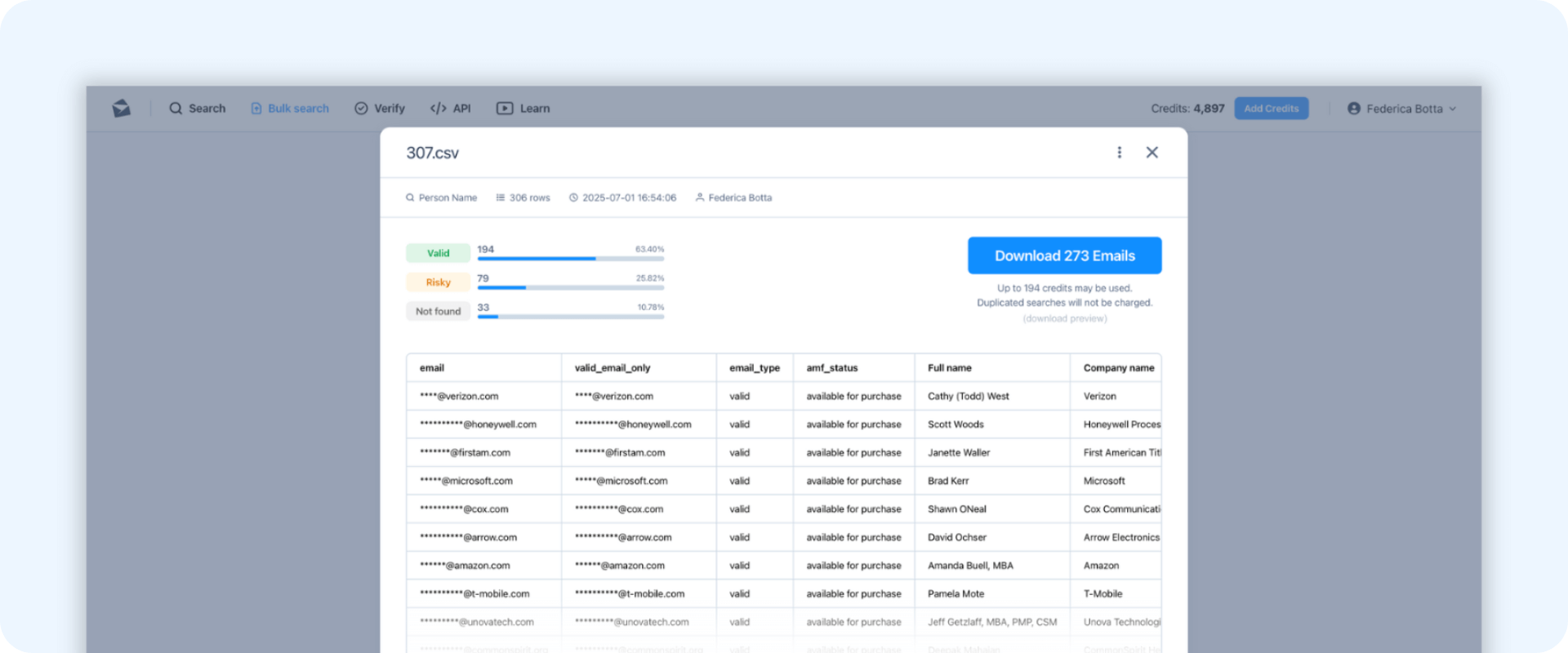Click the Verizon company cell
The height and width of the screenshot is (653, 1568).
point(1116,397)
